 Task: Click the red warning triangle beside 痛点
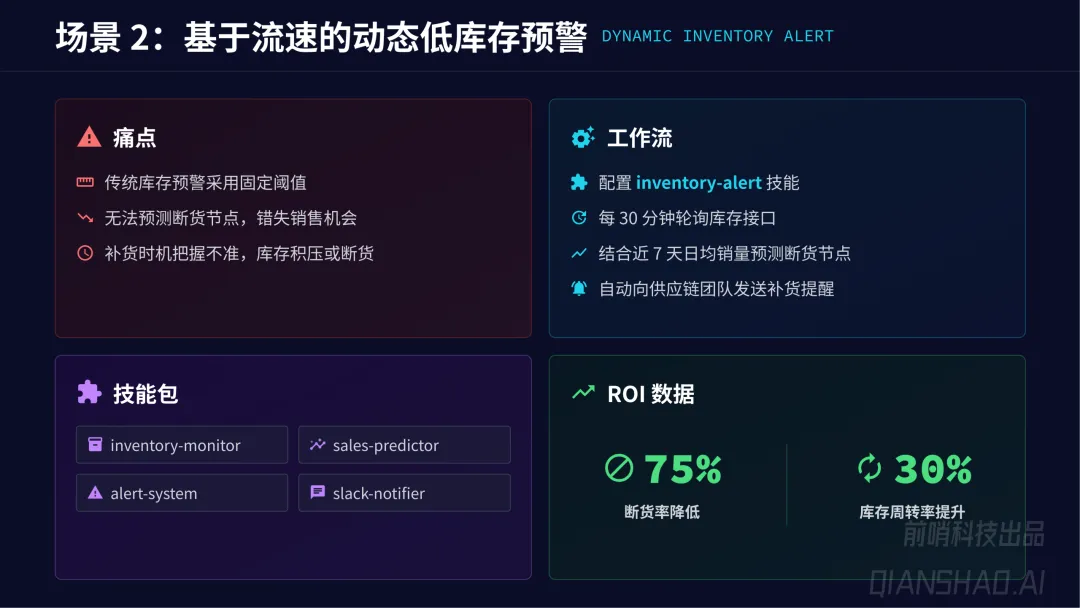(89, 137)
